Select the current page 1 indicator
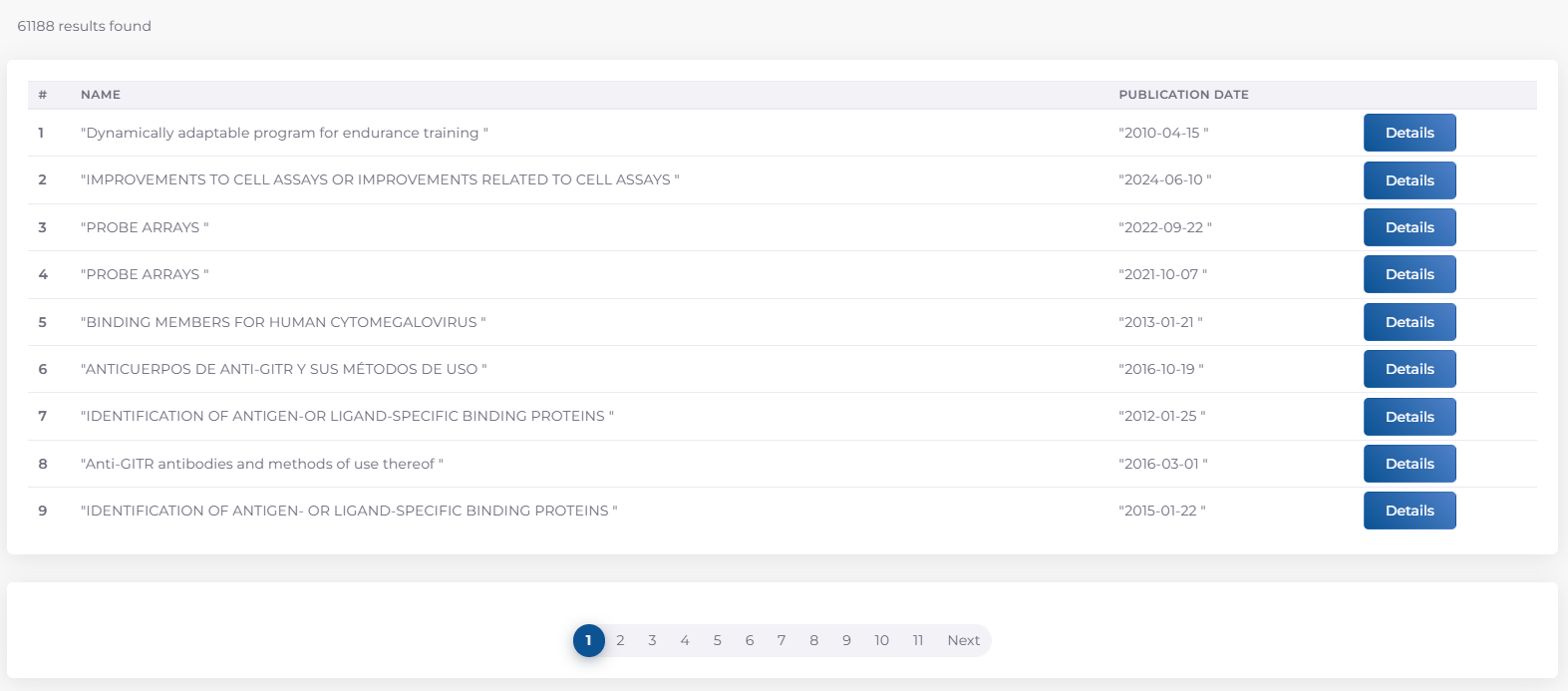This screenshot has height=691, width=1568. [x=588, y=640]
